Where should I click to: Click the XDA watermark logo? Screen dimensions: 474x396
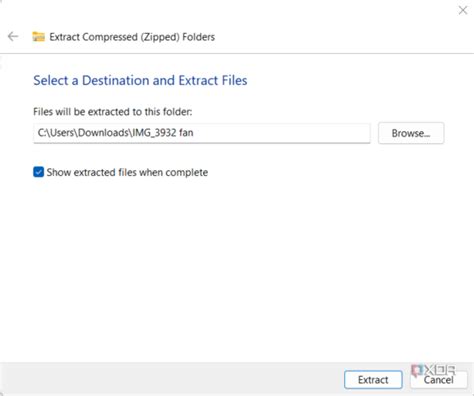click(433, 371)
